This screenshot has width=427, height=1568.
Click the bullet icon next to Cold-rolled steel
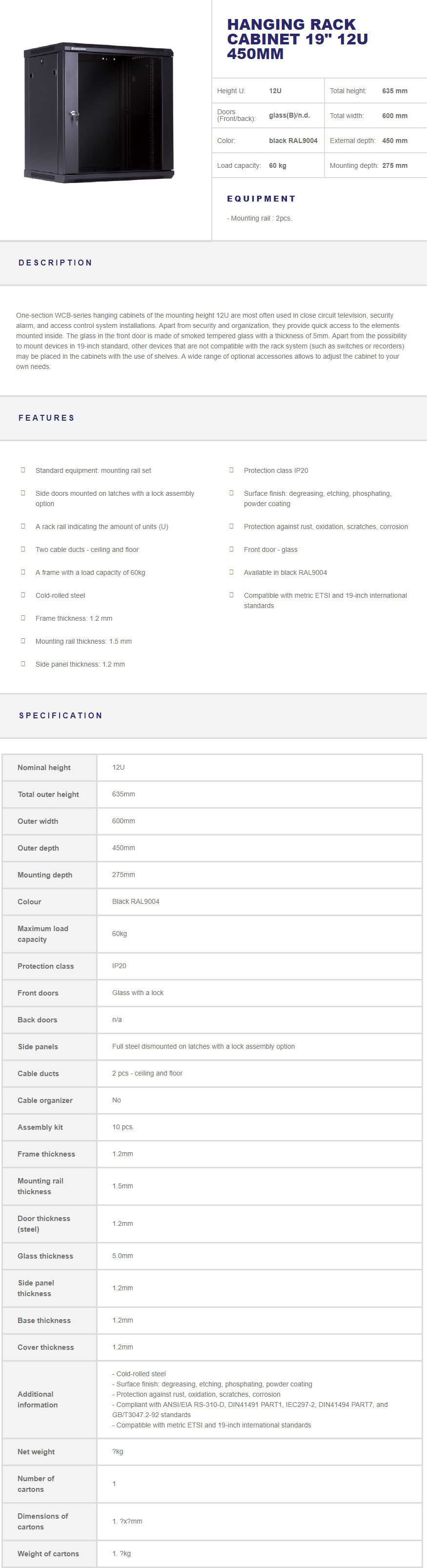pyautogui.click(x=23, y=595)
